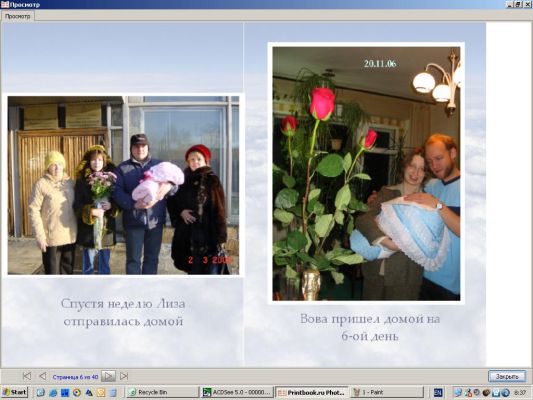
Task: Select the Просмотр tab
Action: point(17,16)
